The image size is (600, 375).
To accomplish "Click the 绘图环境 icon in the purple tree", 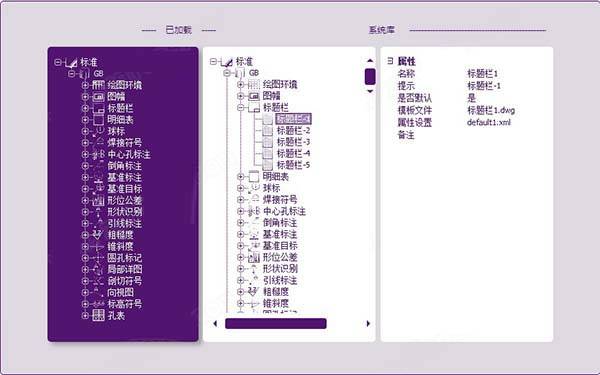I will tap(98, 85).
